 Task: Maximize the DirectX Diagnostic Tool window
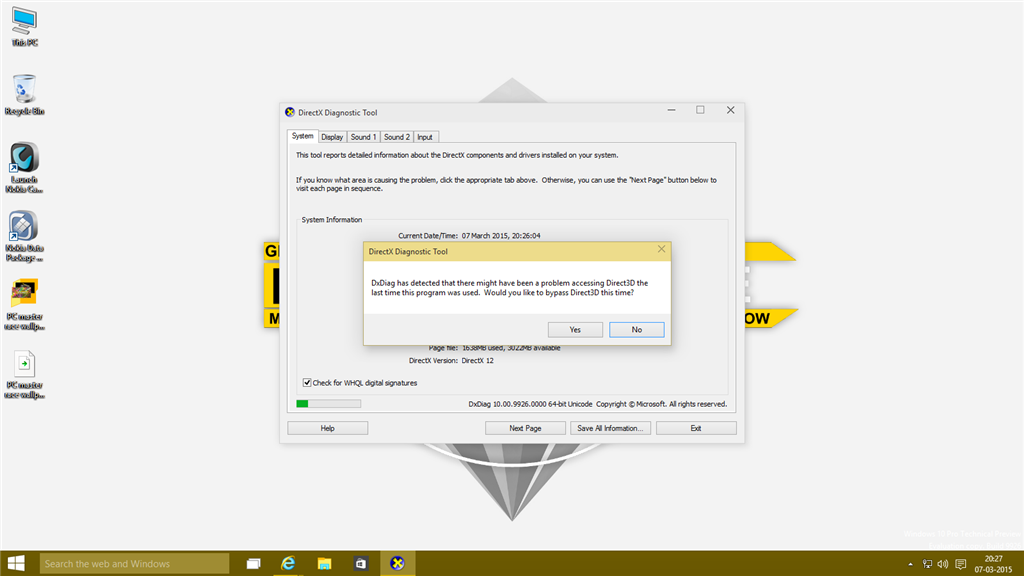700,110
